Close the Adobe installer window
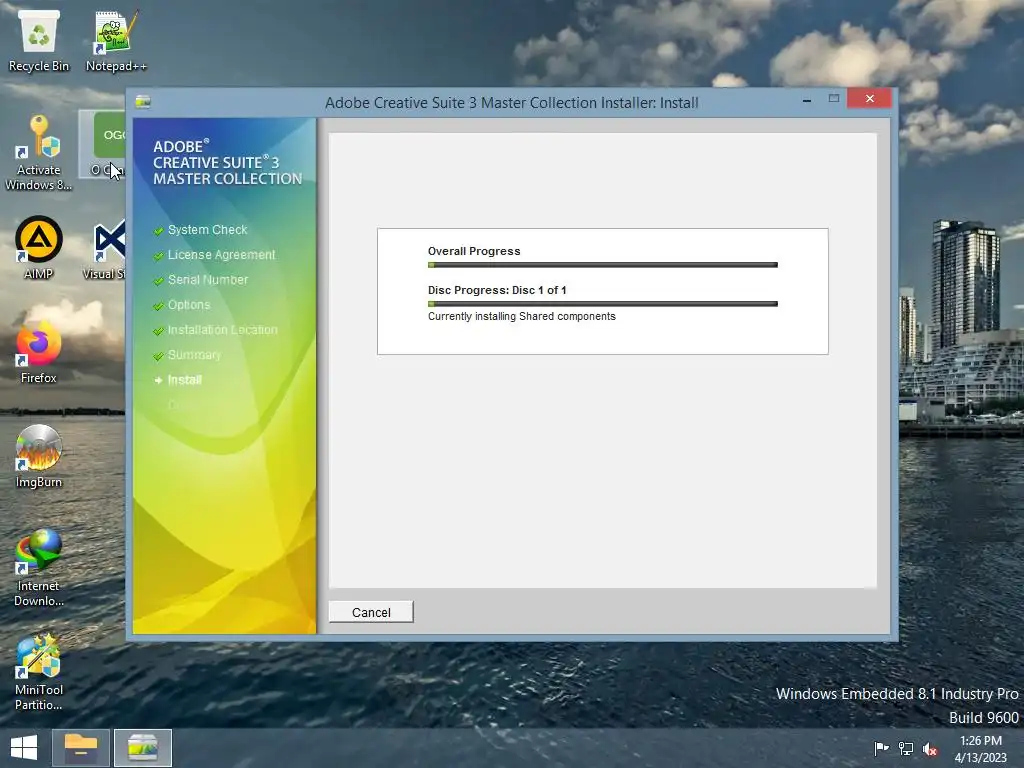The height and width of the screenshot is (768, 1024). [870, 99]
